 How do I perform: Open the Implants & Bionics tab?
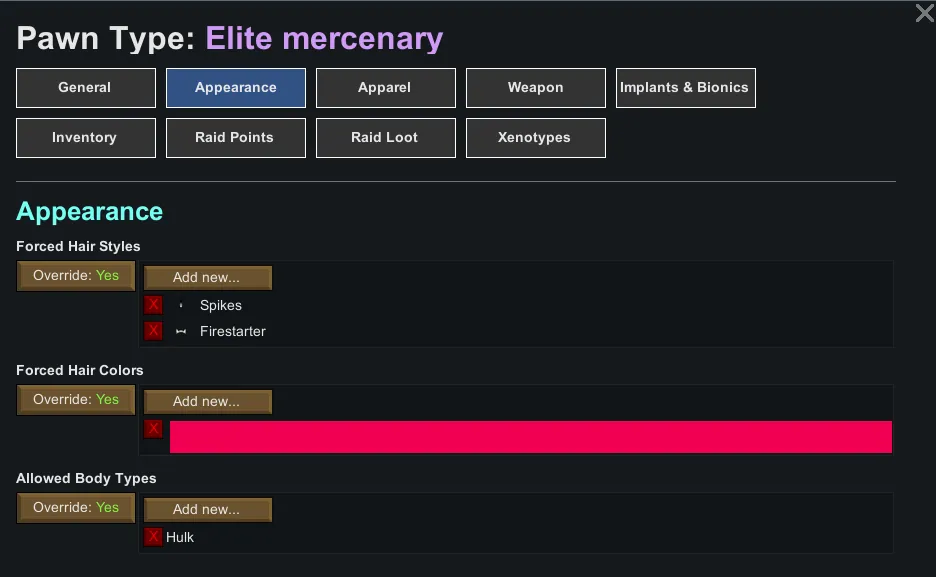coord(685,88)
